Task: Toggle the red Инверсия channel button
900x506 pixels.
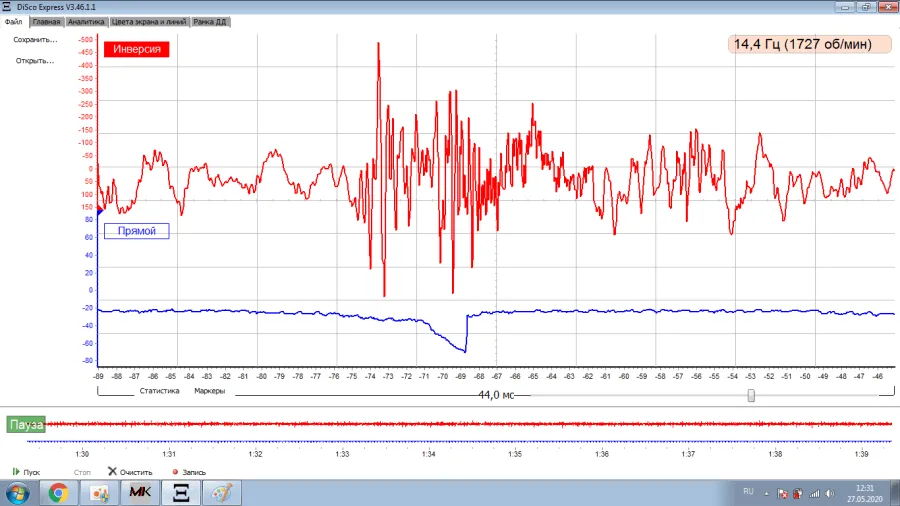Action: coord(137,49)
